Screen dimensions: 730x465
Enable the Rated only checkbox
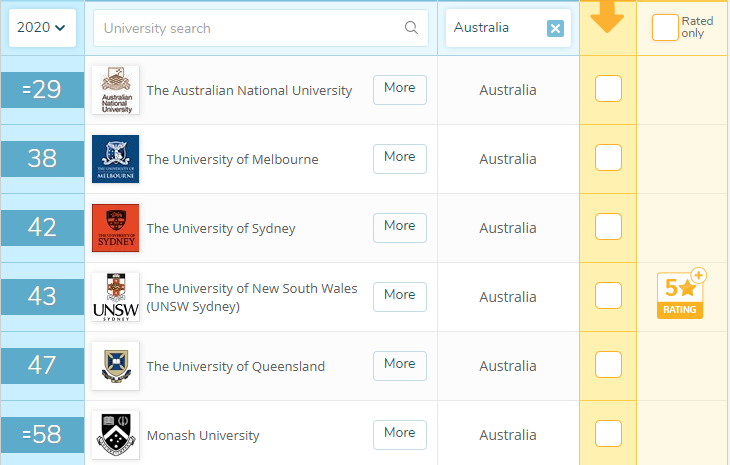pyautogui.click(x=665, y=27)
